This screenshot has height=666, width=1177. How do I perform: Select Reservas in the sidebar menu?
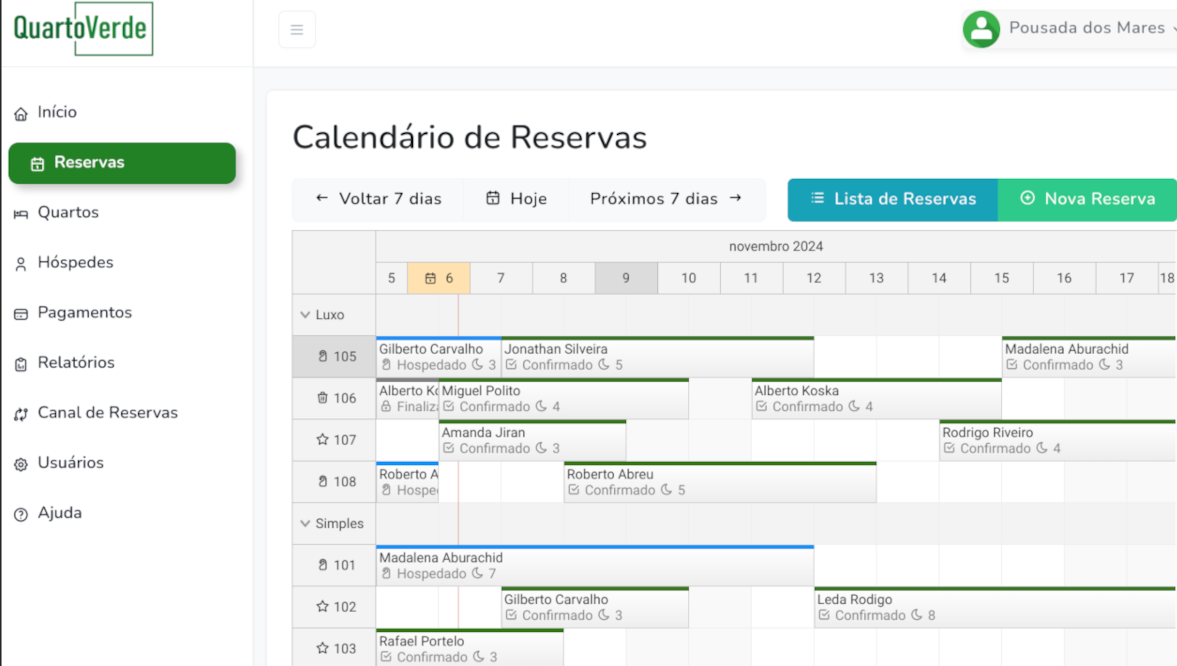pos(121,162)
